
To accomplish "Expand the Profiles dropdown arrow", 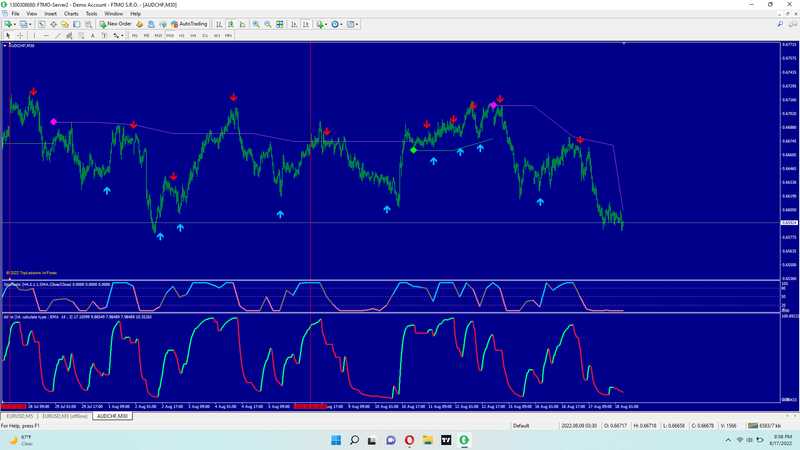I will click(30, 24).
